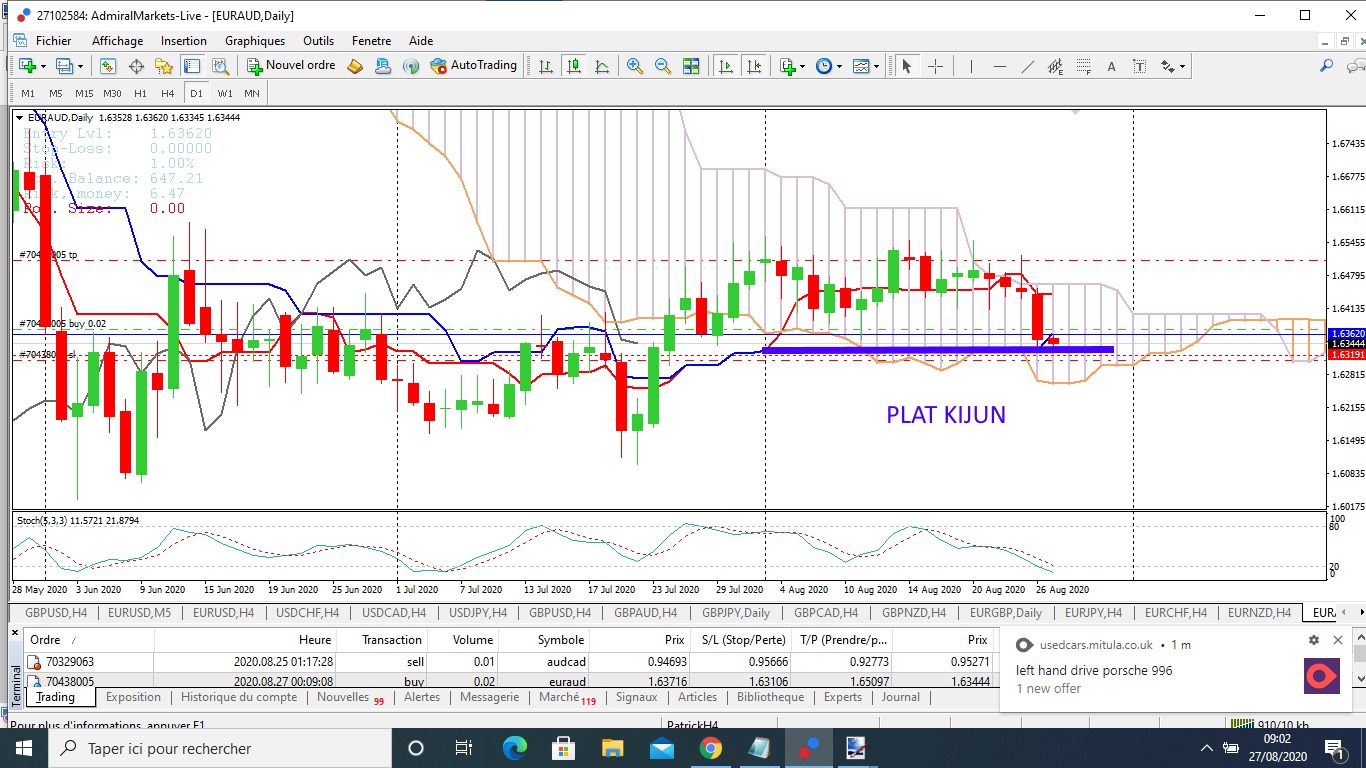The width and height of the screenshot is (1366, 768).
Task: Click the Nouvel ordre button
Action: click(291, 66)
